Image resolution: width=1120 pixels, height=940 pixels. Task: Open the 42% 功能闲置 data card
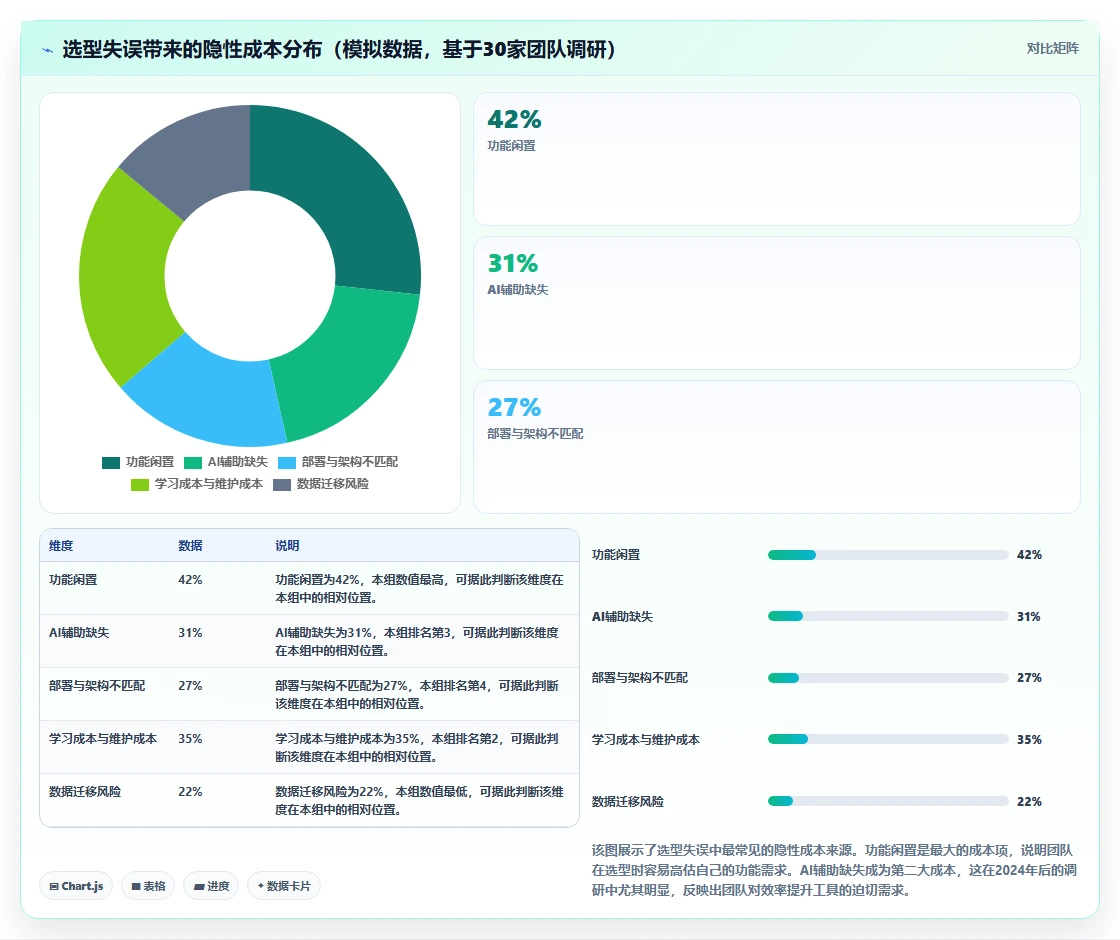click(776, 159)
